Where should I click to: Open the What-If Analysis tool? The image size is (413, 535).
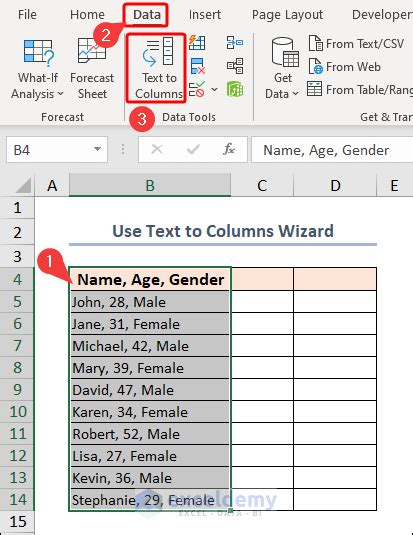click(x=38, y=70)
